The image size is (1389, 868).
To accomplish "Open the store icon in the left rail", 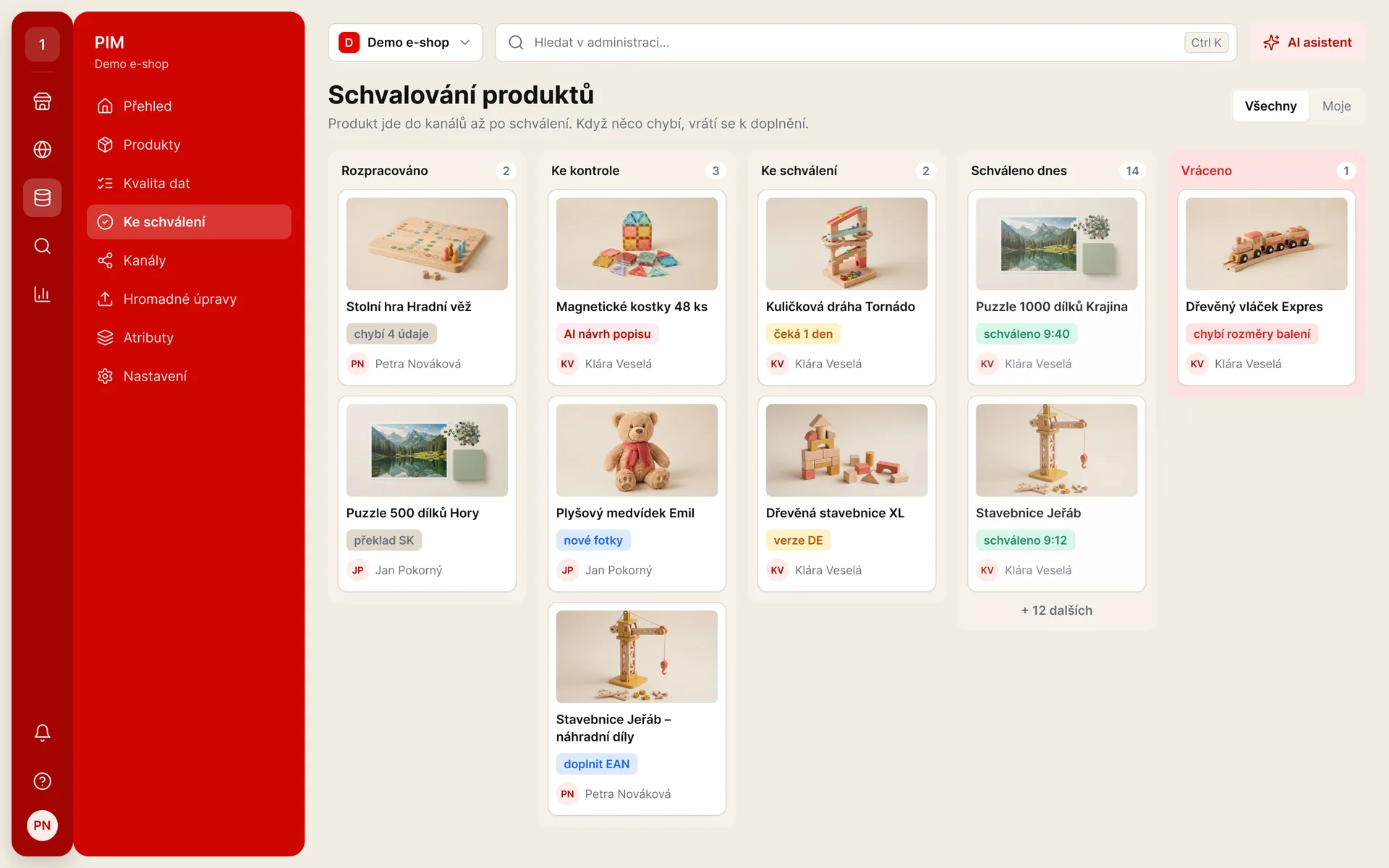I will point(42,101).
